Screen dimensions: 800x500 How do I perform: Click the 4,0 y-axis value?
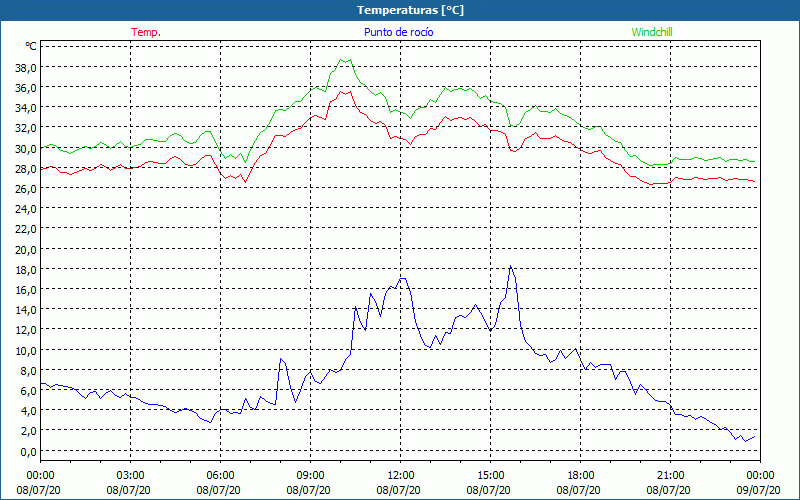pos(28,411)
